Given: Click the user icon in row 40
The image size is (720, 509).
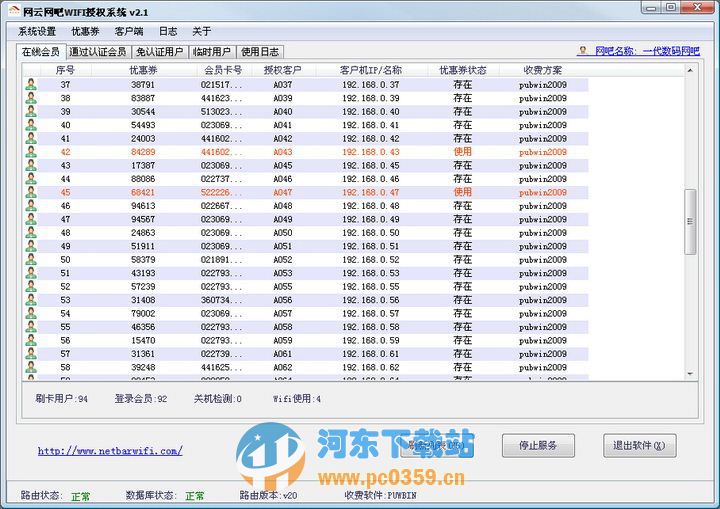Looking at the screenshot, I should 31,125.
